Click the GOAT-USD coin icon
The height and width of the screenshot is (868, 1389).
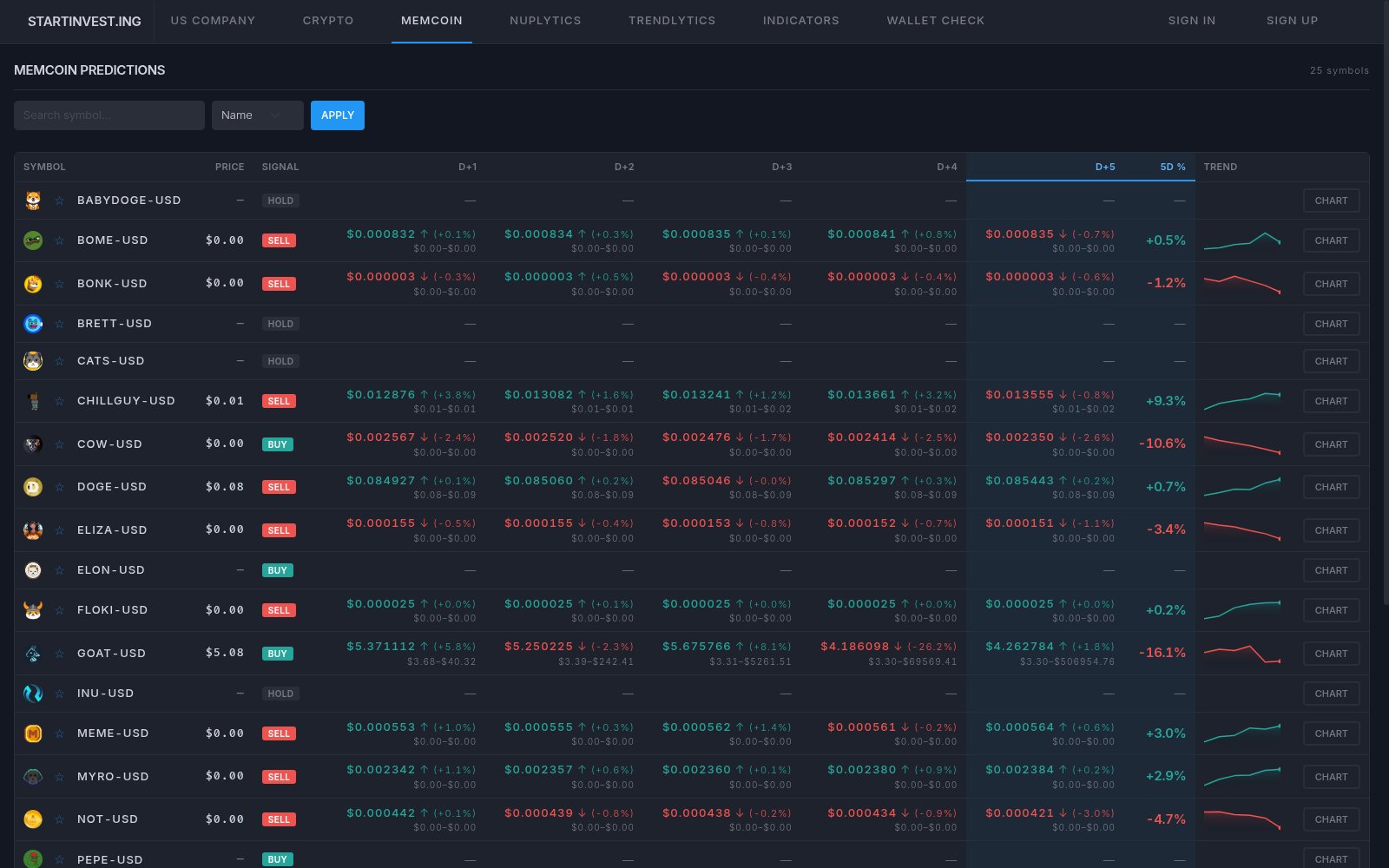point(33,654)
